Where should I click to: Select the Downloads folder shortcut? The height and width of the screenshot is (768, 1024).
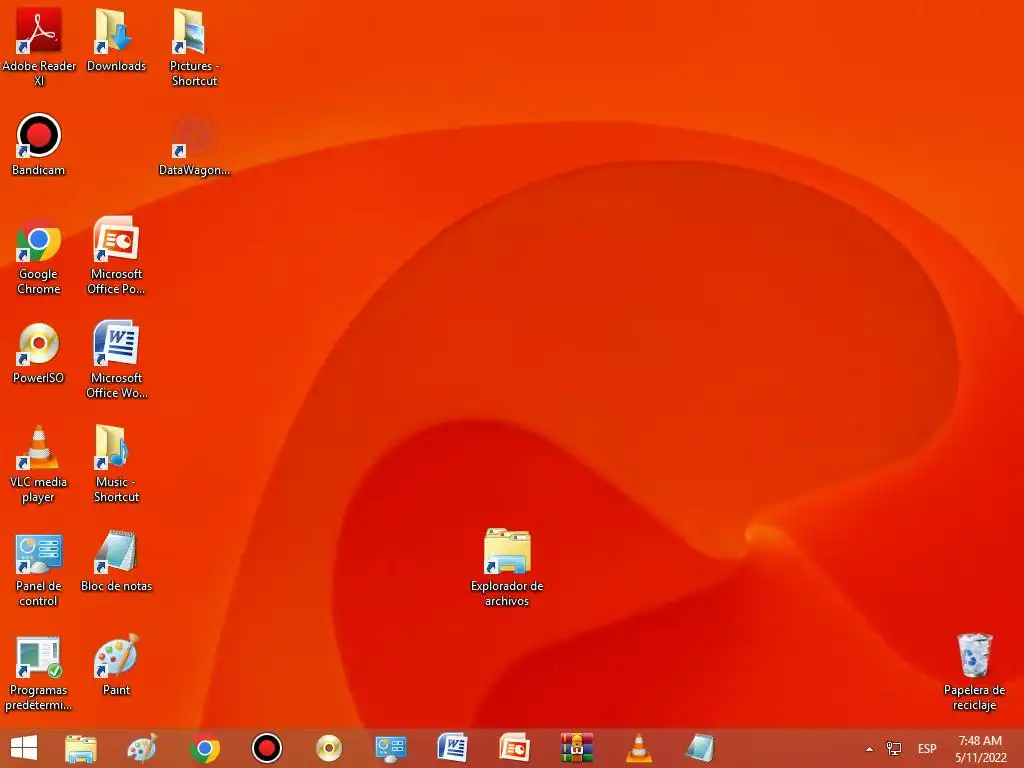click(x=116, y=39)
